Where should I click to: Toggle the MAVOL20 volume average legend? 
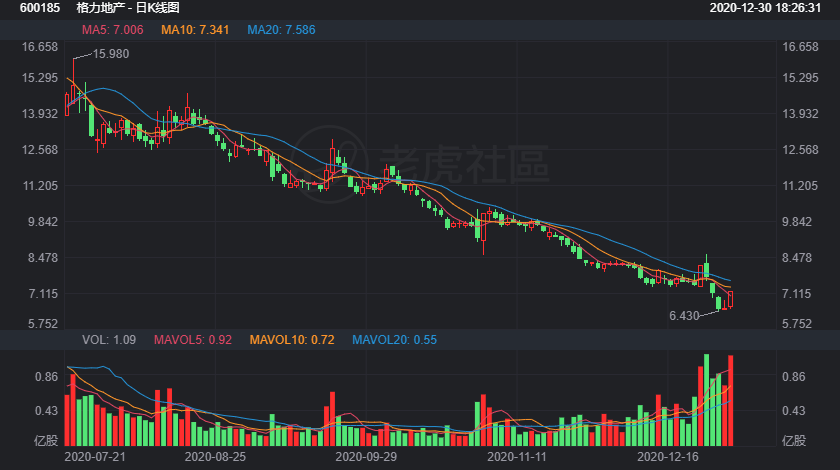point(395,340)
